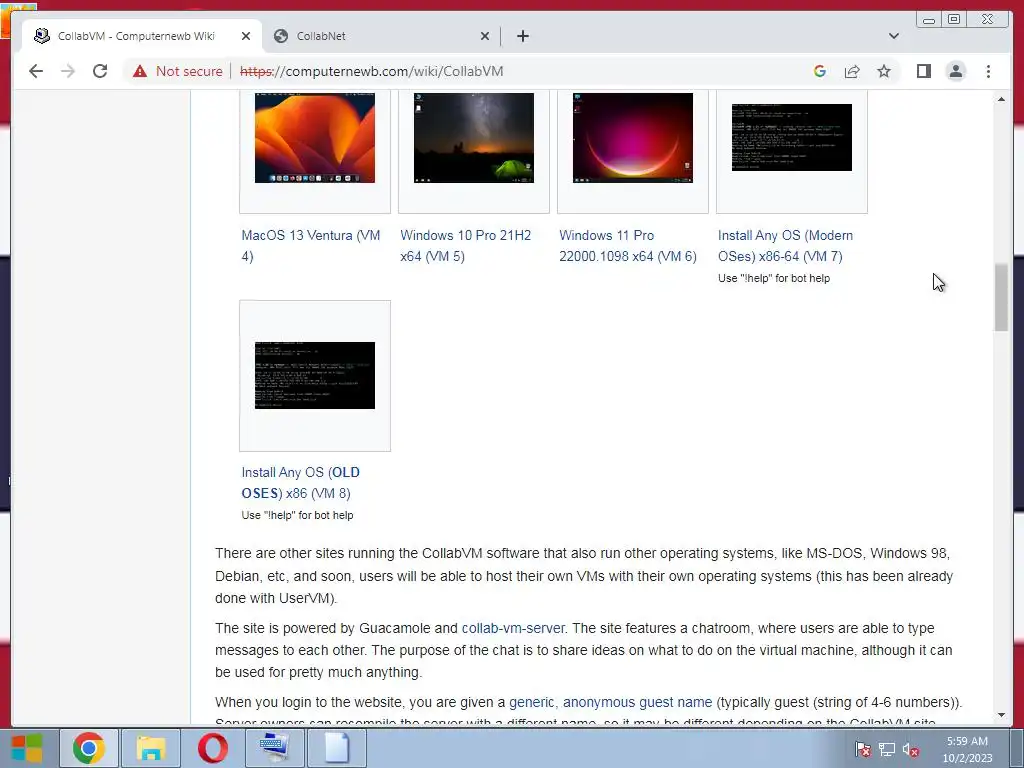This screenshot has height=768, width=1024.
Task: Close the CollabVM wiki tab
Action: (246, 36)
